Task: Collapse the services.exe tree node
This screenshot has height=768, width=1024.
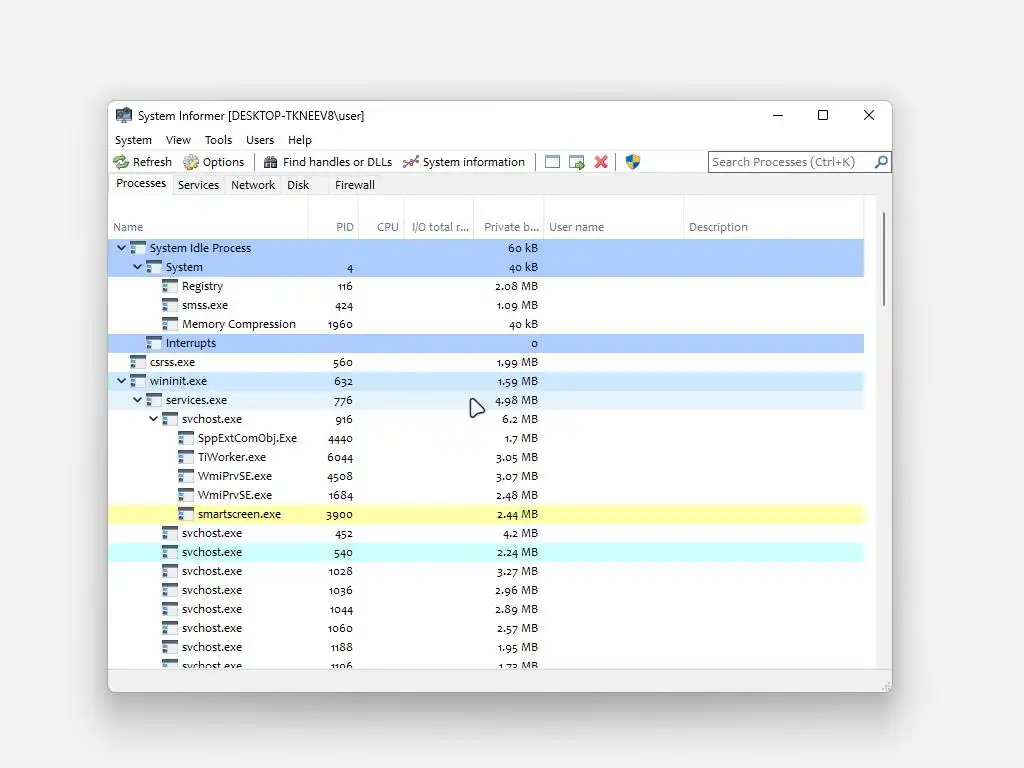Action: pos(137,400)
